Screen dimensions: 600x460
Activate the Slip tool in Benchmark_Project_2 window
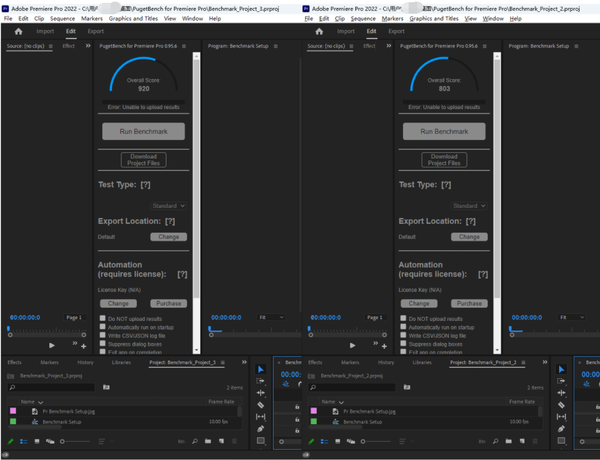tap(561, 417)
